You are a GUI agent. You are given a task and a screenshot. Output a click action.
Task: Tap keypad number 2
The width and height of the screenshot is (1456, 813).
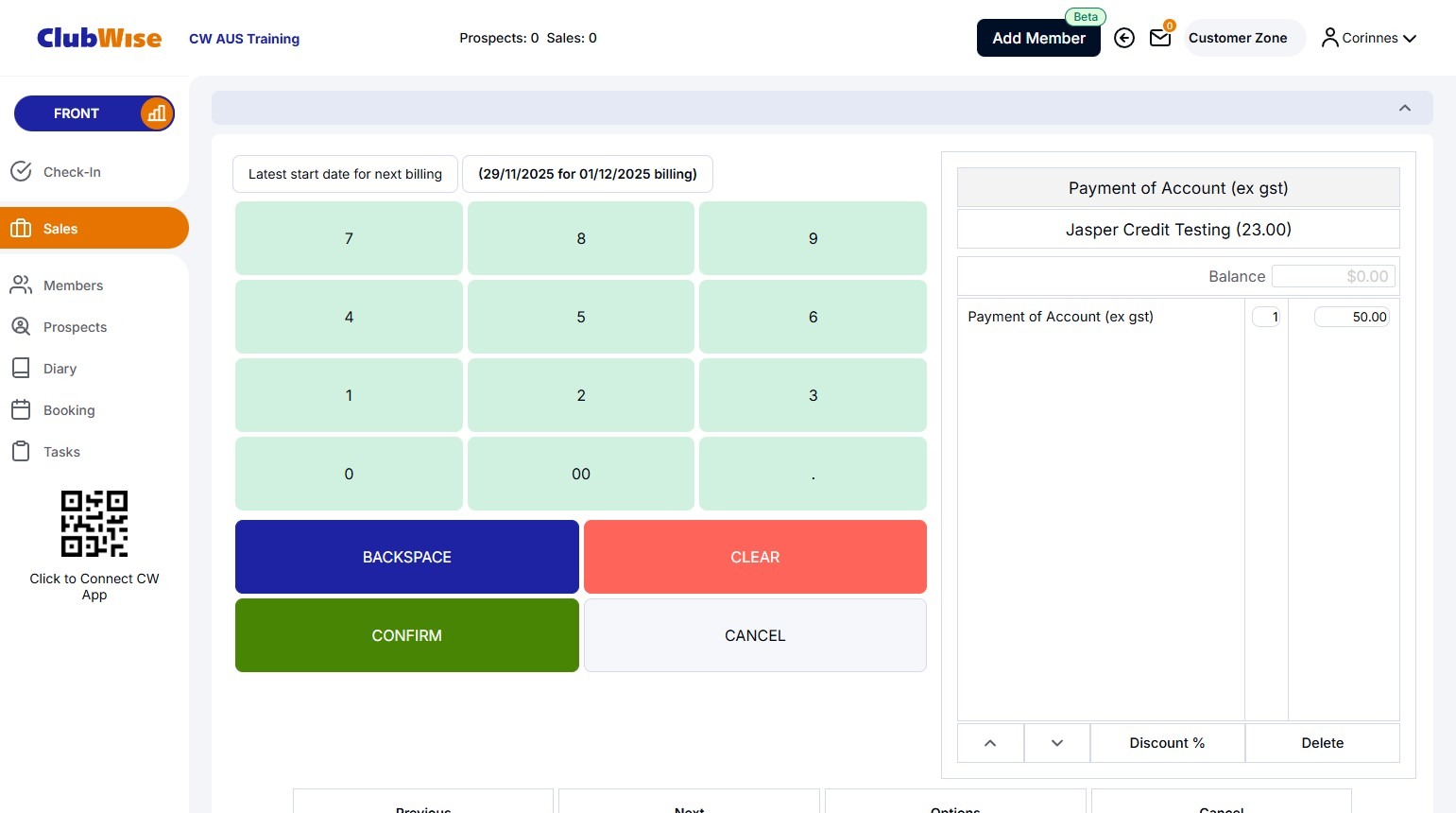point(581,395)
